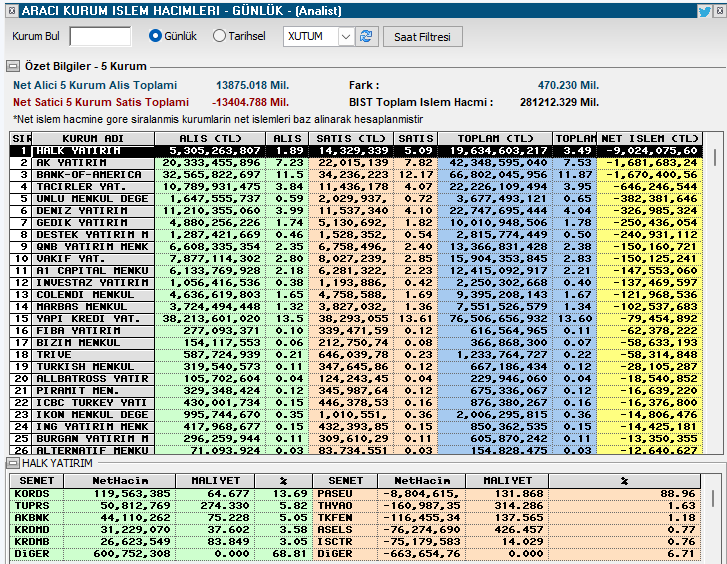Click AKBNK in buy-side stock list
The image size is (727, 564).
(x=32, y=518)
